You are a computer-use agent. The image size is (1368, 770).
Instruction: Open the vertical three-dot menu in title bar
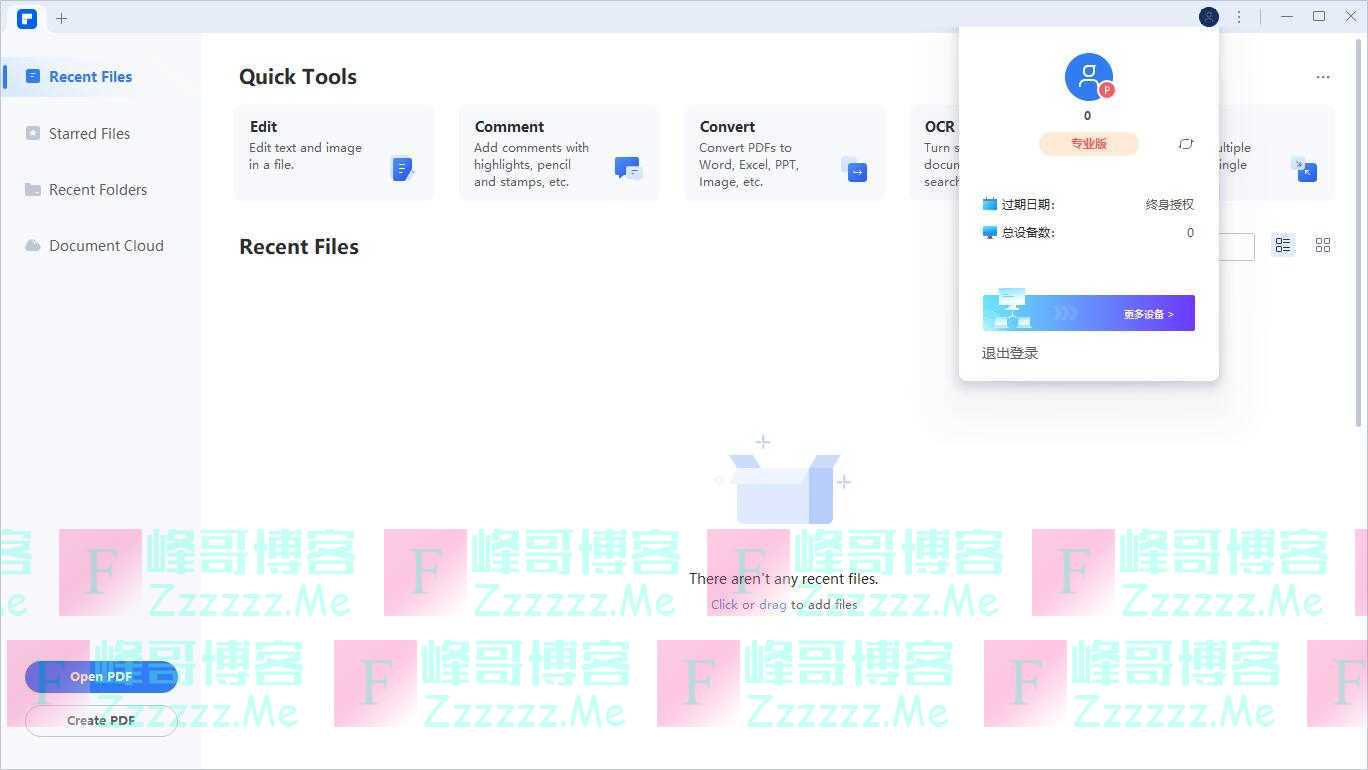click(1239, 17)
